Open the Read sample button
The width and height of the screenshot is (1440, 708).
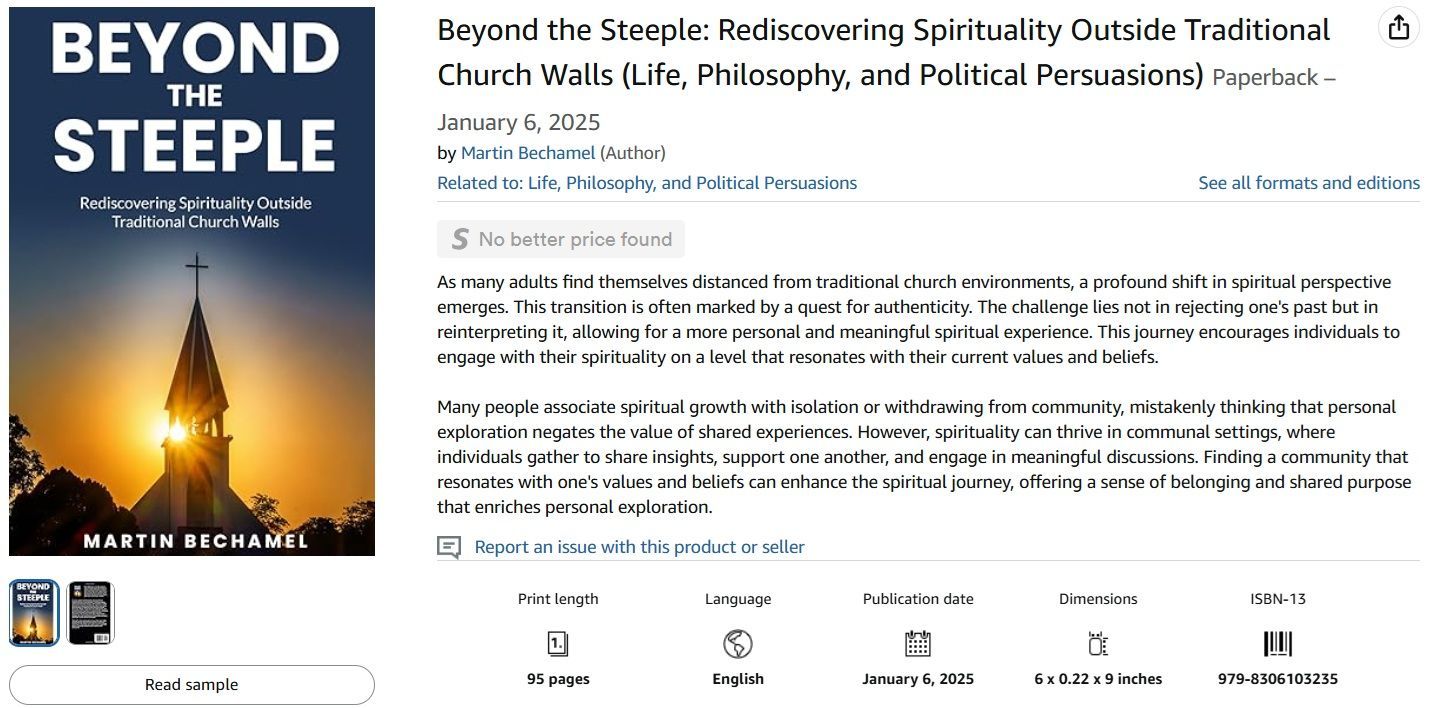pyautogui.click(x=192, y=685)
